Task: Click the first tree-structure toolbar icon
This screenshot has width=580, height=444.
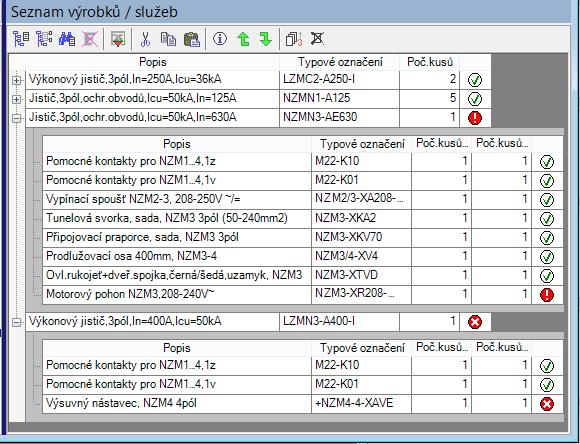Action: click(x=21, y=38)
